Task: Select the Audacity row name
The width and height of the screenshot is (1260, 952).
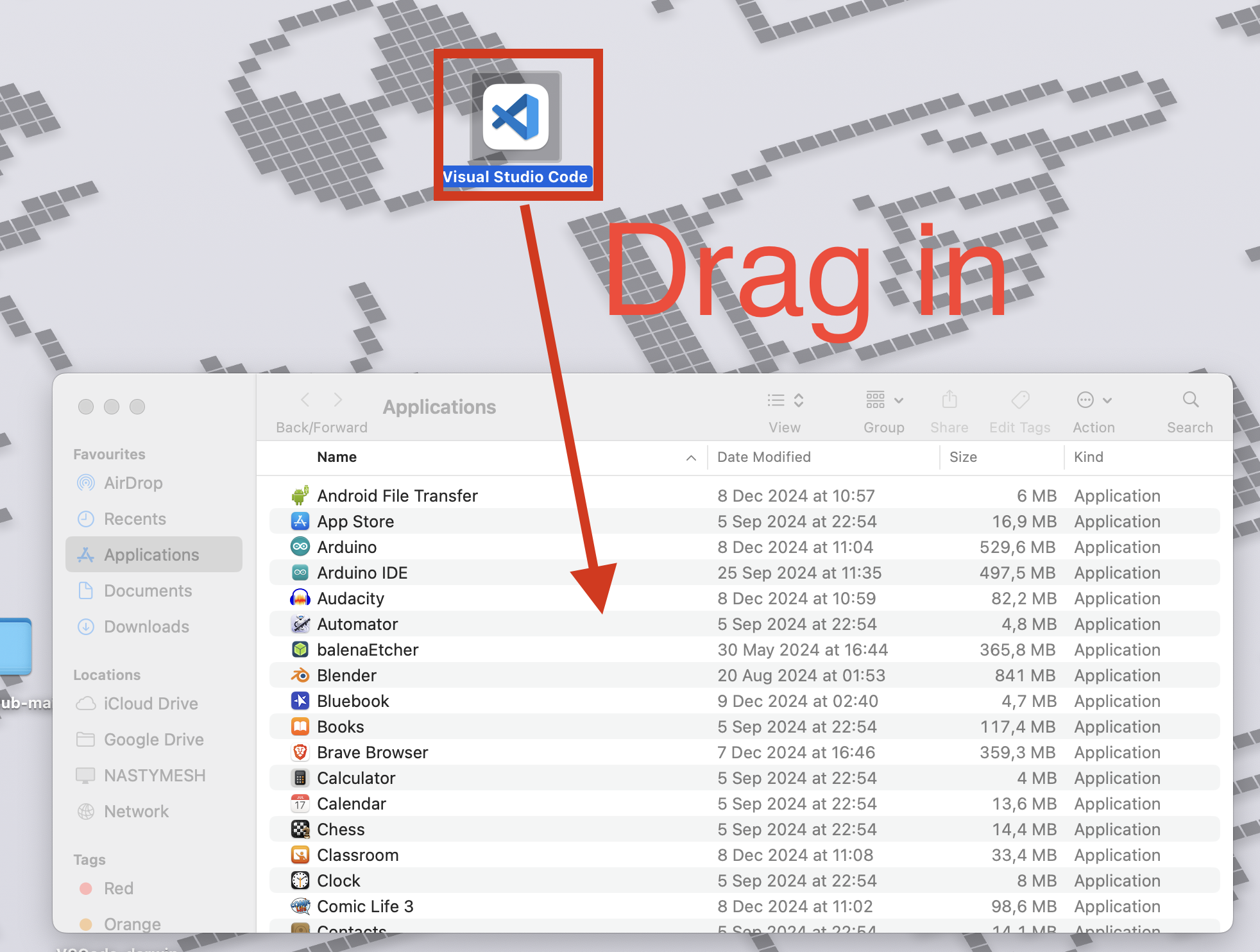Action: [350, 598]
